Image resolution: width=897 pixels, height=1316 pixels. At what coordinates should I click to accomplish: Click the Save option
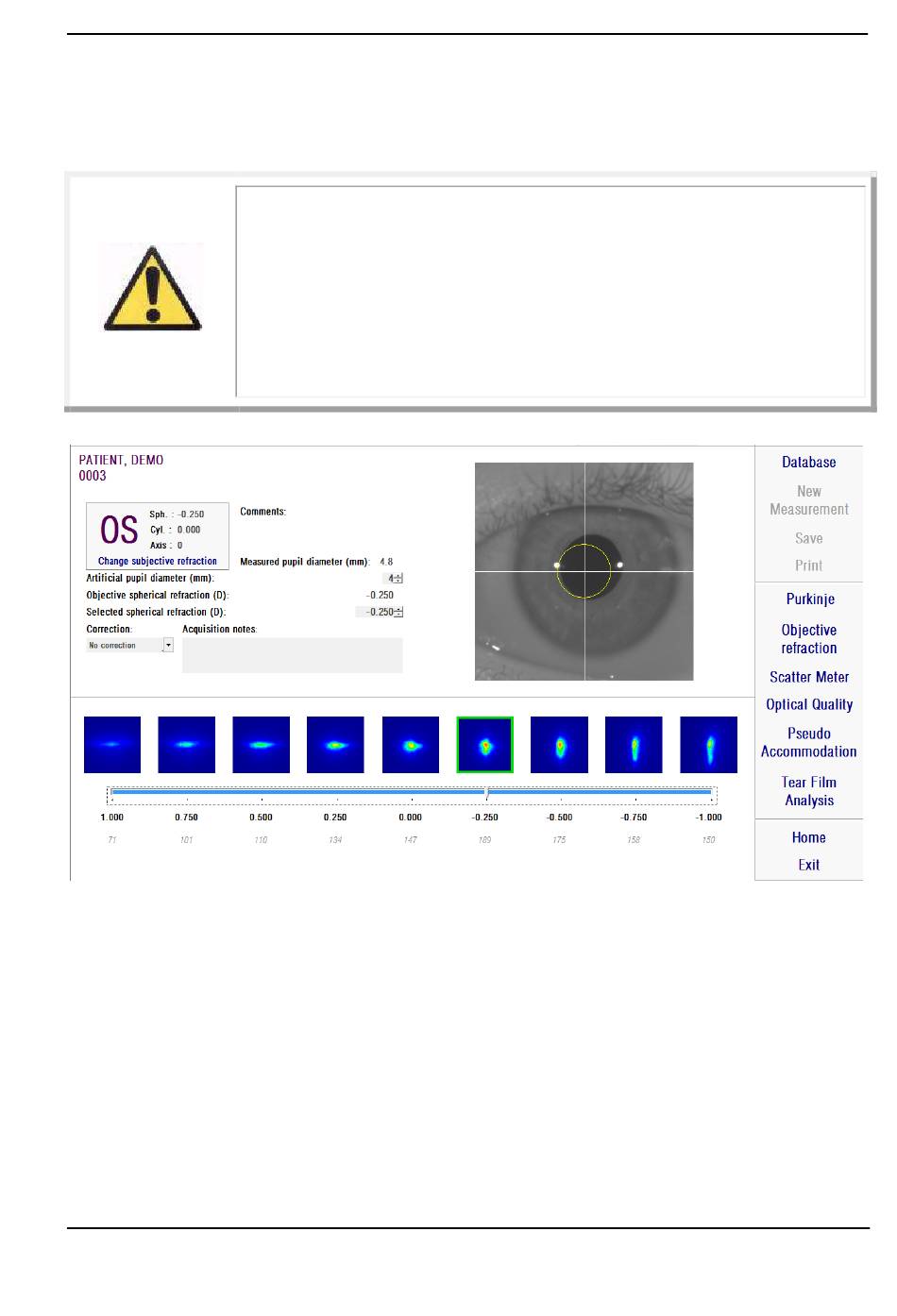(808, 538)
